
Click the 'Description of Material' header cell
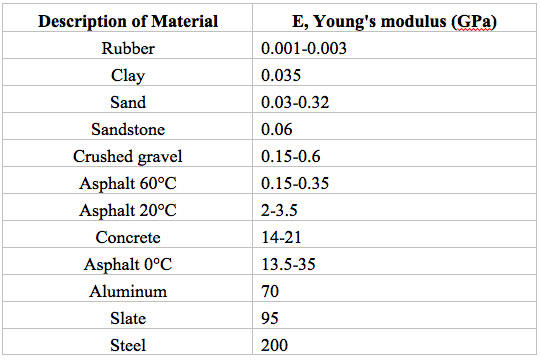(x=127, y=18)
